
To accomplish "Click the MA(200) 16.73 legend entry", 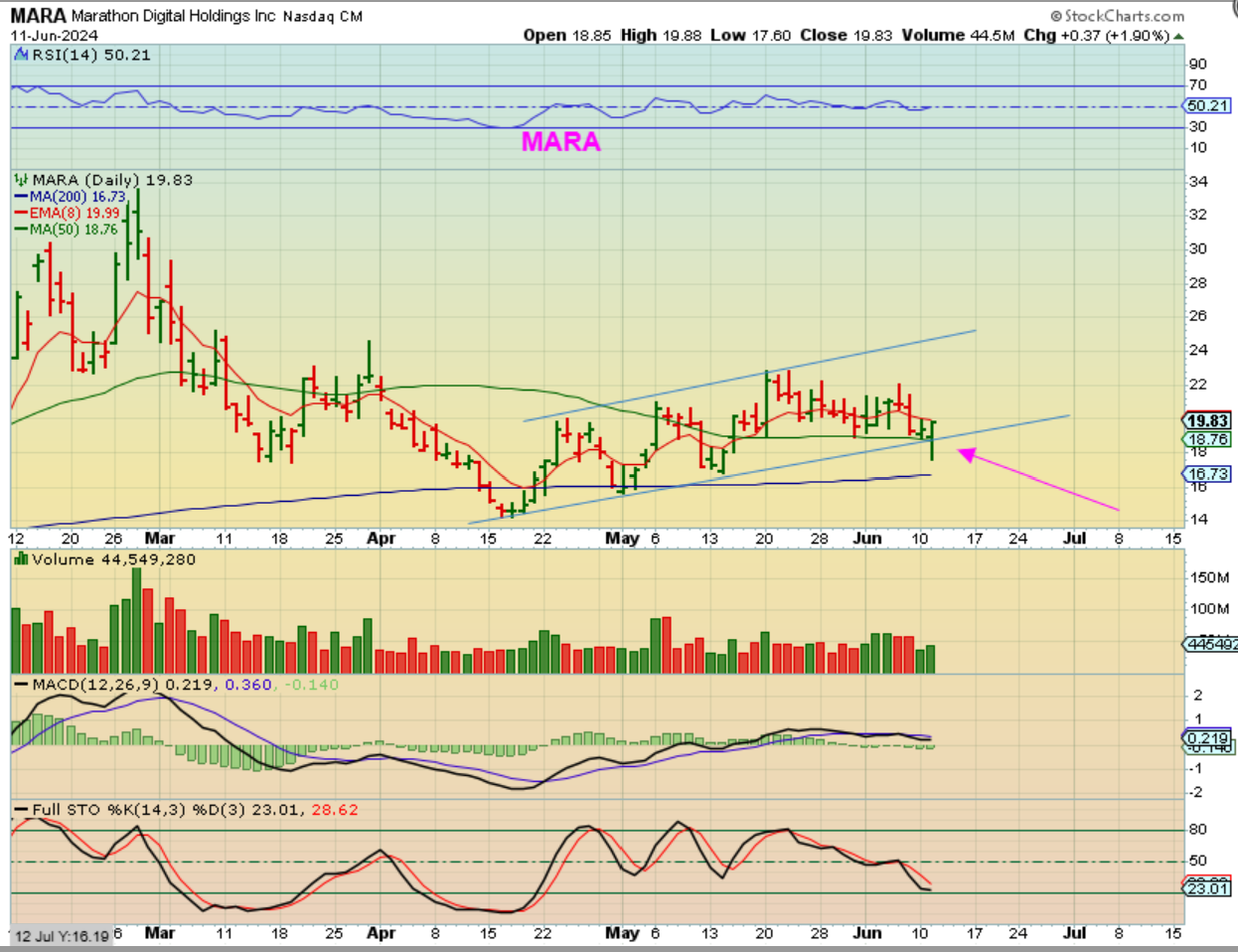I will coord(71,197).
